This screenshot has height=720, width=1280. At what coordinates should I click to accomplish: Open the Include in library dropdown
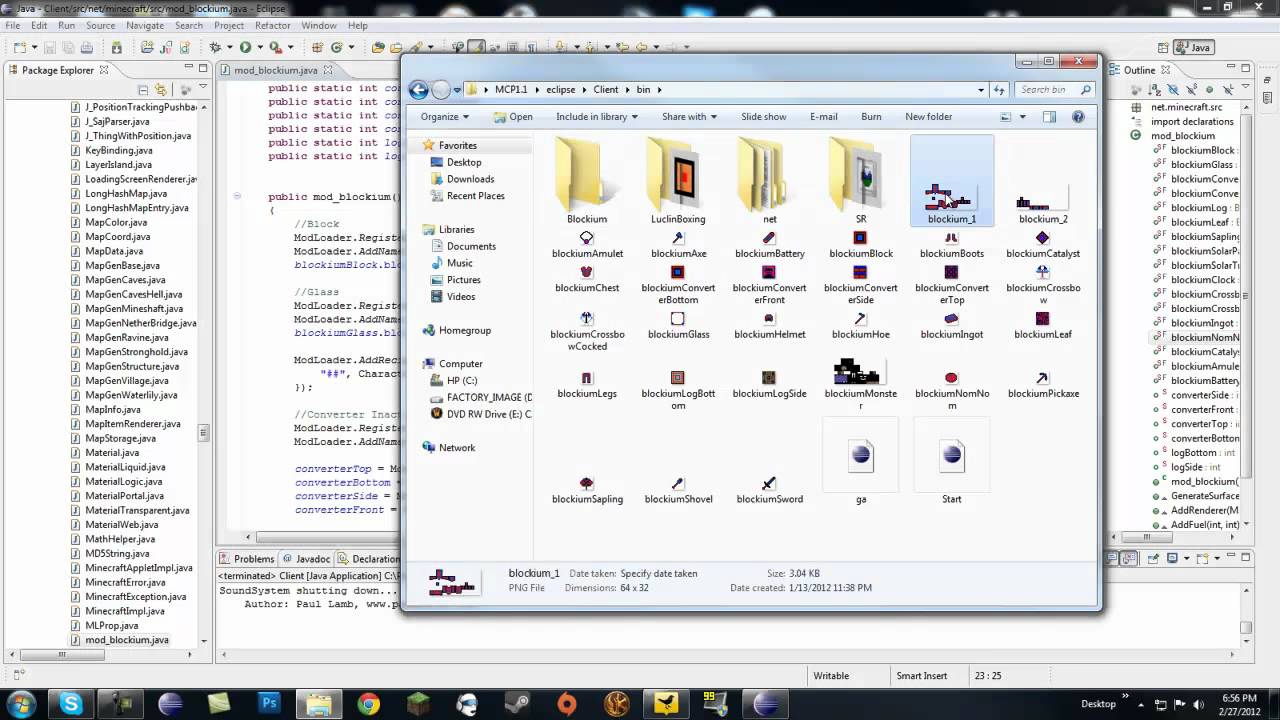tap(597, 117)
